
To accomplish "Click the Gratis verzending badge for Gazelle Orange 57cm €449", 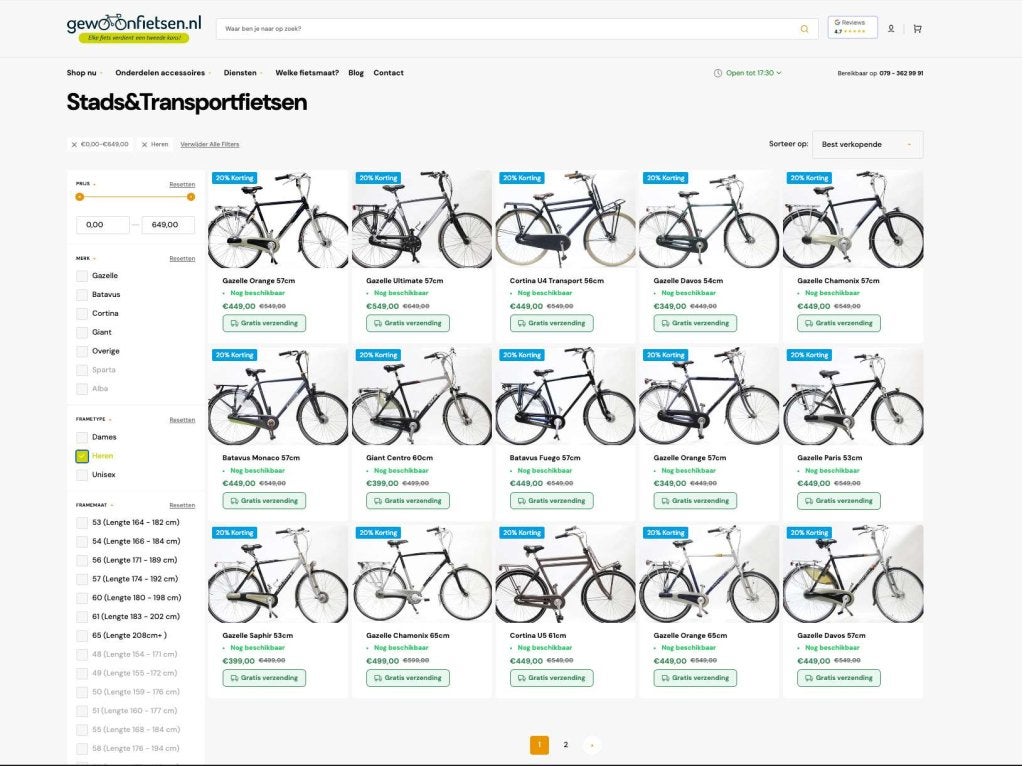I will pos(264,323).
